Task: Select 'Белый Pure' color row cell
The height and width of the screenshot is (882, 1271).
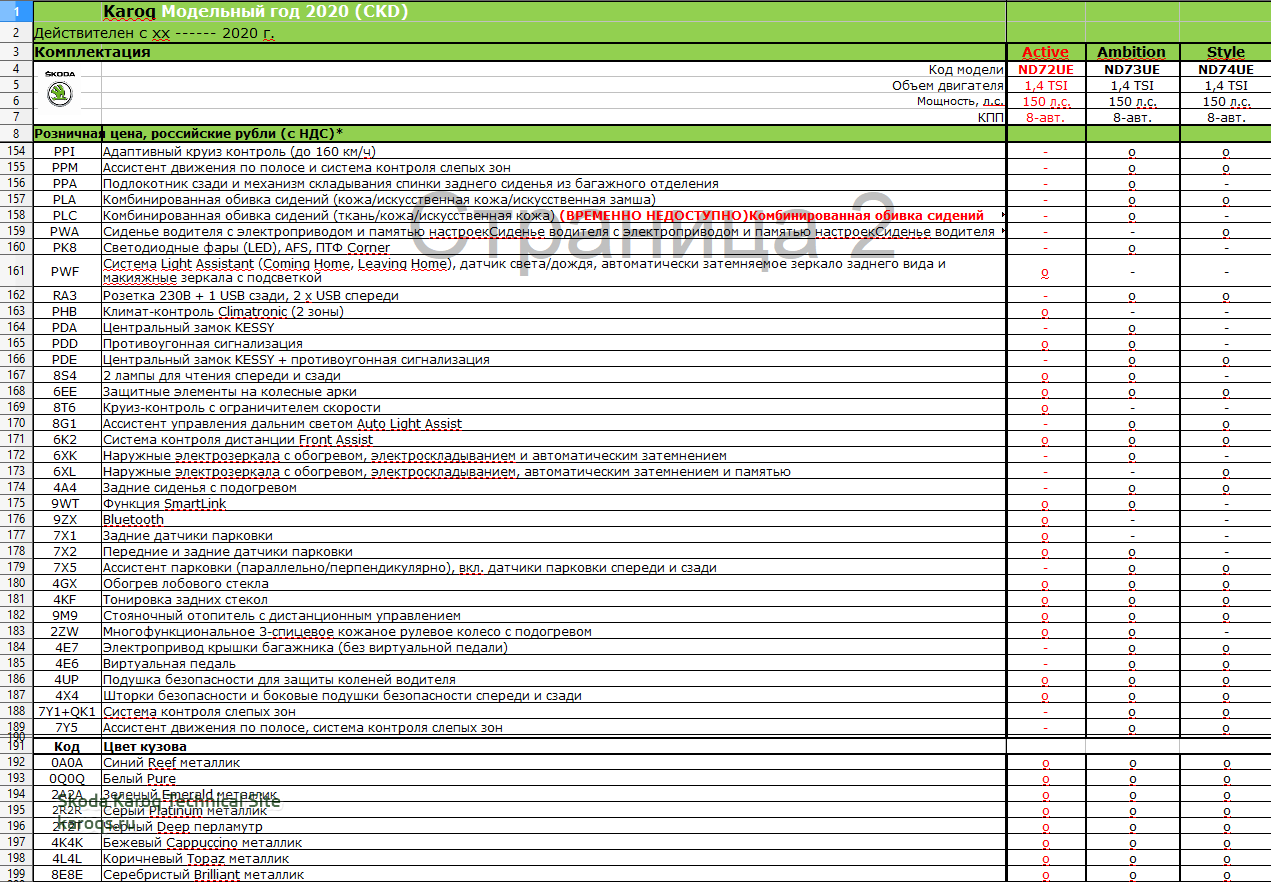Action: pos(553,778)
